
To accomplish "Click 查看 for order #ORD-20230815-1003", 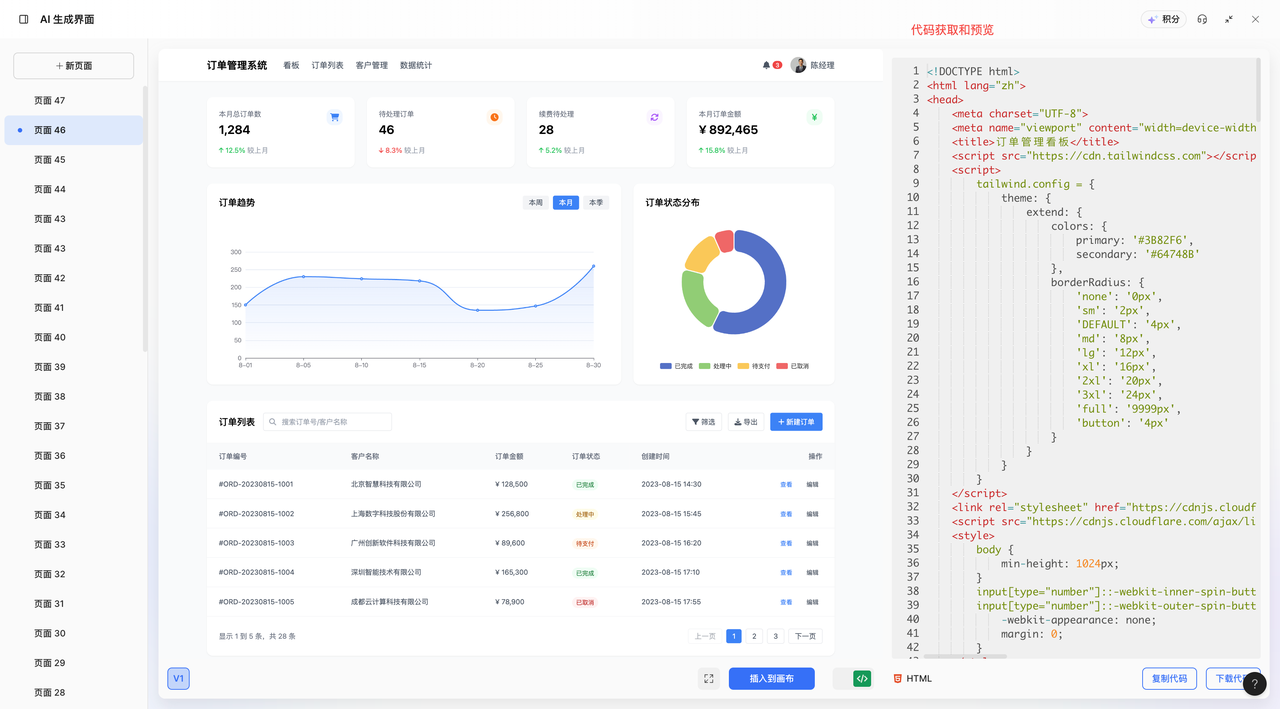I will coord(786,544).
